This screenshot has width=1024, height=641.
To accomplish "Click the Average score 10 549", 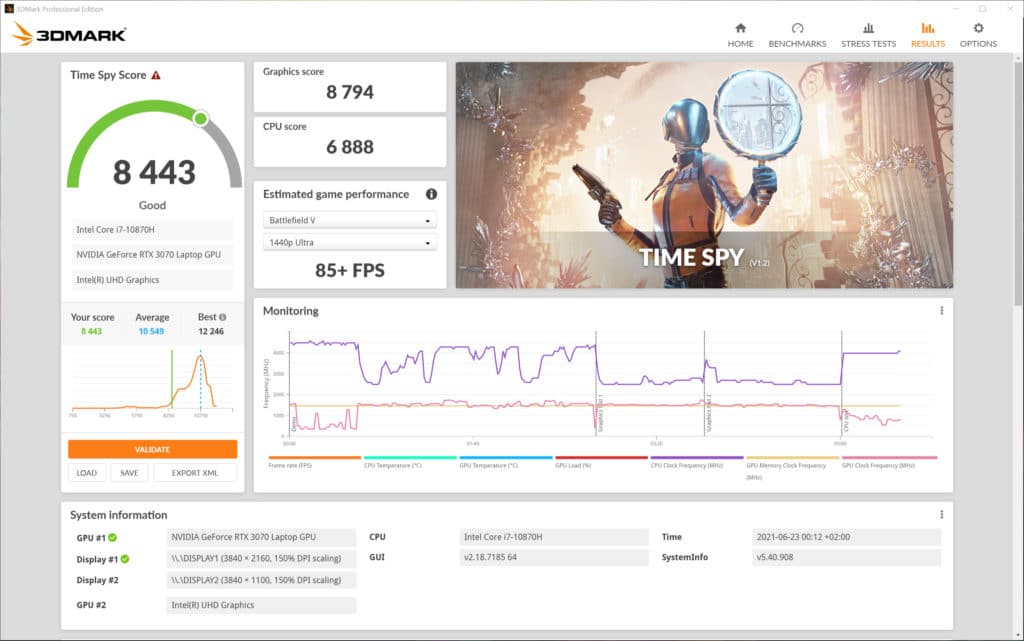I will [x=152, y=331].
